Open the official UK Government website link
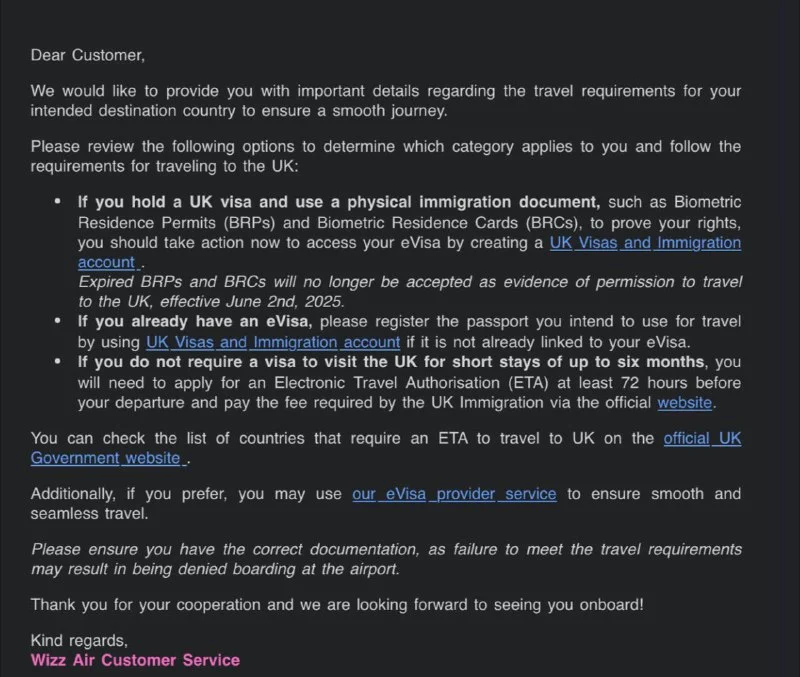This screenshot has width=800, height=677. [702, 439]
